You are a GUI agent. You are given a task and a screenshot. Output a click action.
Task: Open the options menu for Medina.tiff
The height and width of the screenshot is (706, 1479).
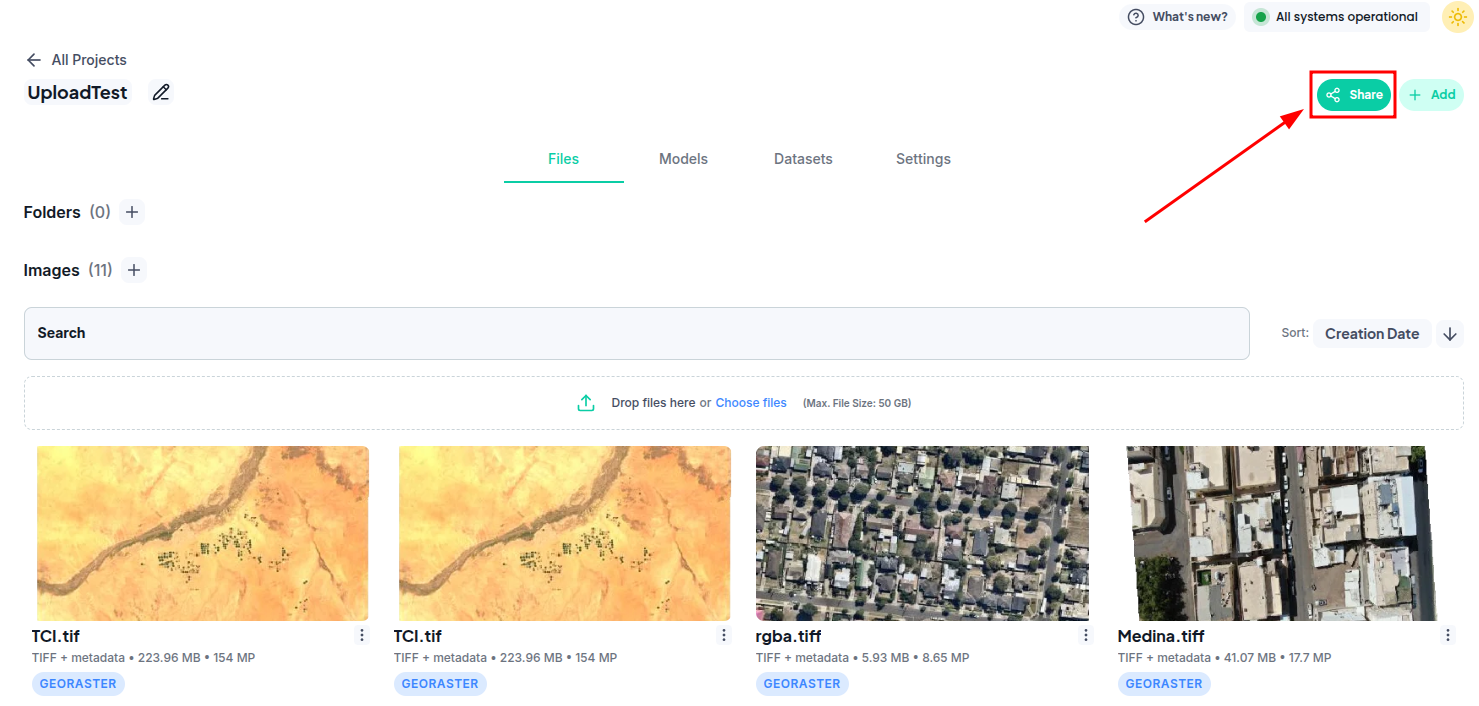tap(1448, 636)
